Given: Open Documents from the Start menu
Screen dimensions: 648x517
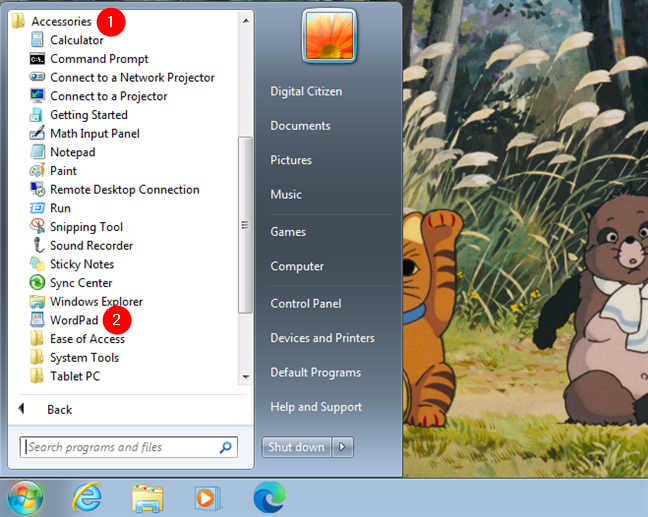Looking at the screenshot, I should point(300,126).
